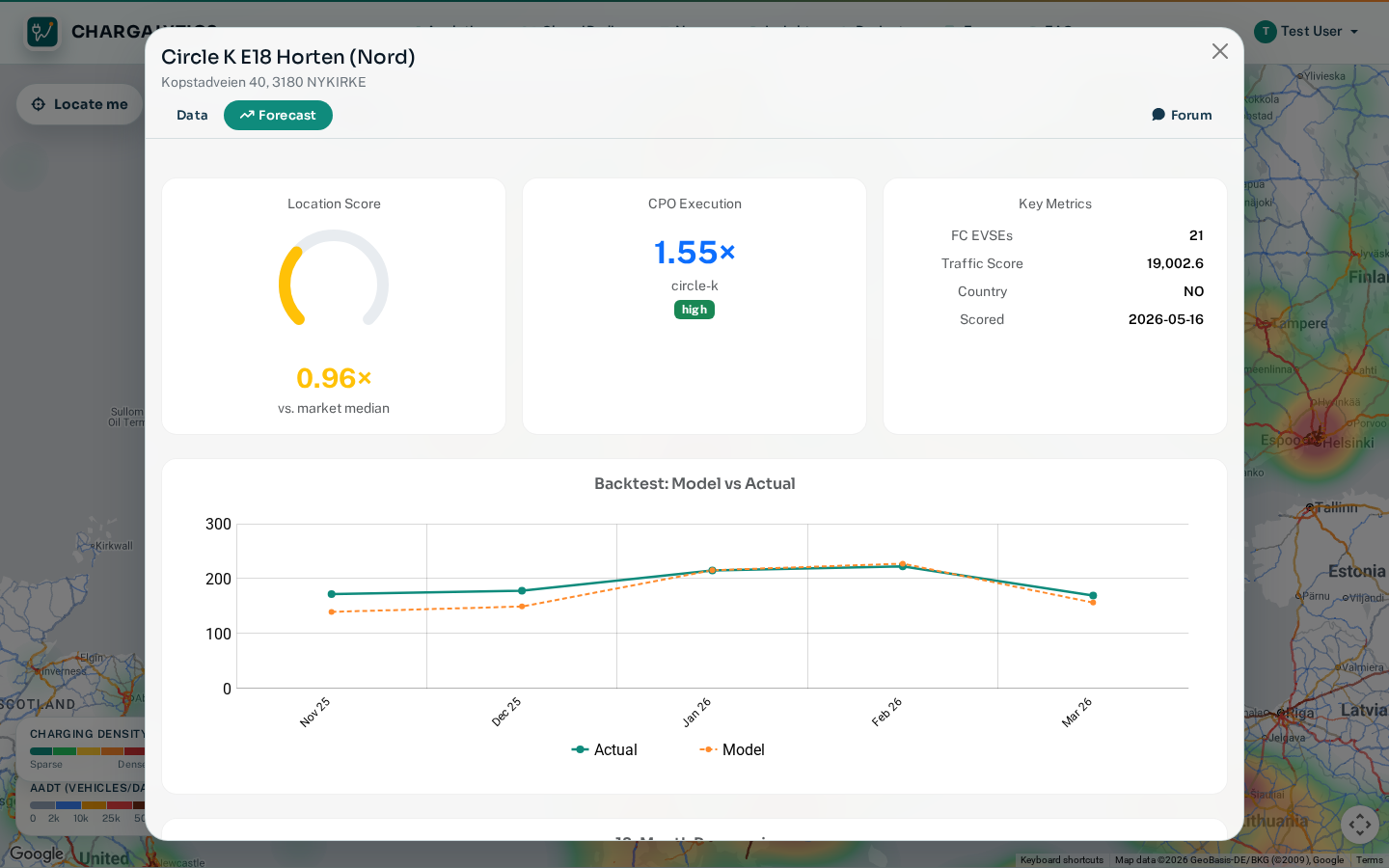The height and width of the screenshot is (868, 1389).
Task: Click the Location Score gauge
Action: coord(334,280)
